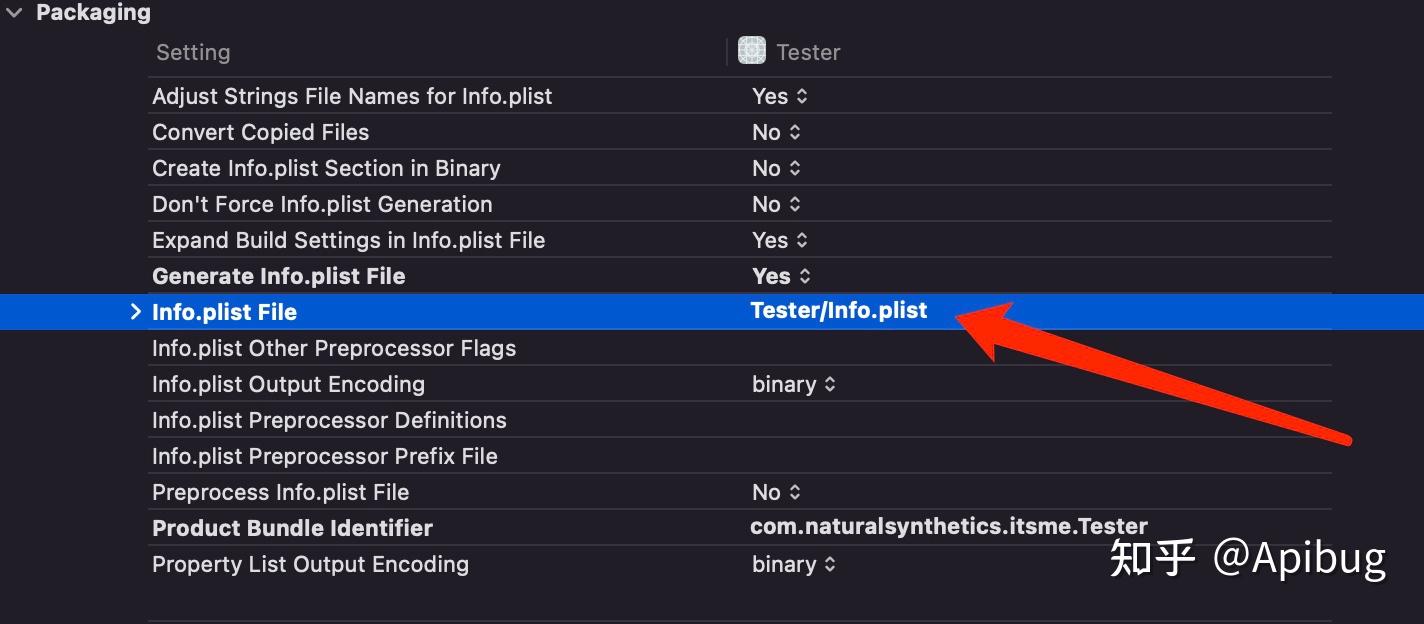Open Property List Output Encoding binary dropdown
This screenshot has height=624, width=1424.
pyautogui.click(x=794, y=564)
